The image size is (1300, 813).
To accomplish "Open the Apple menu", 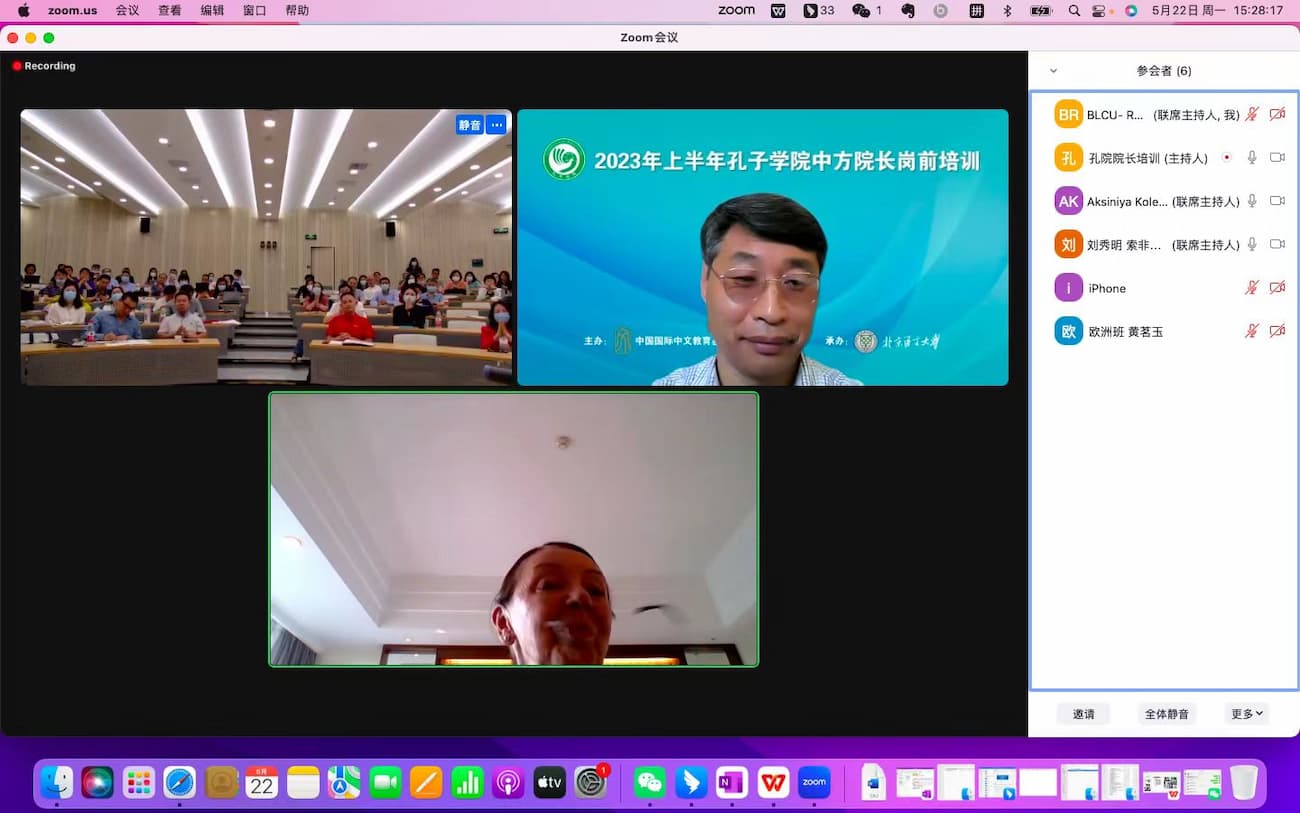I will pyautogui.click(x=24, y=11).
